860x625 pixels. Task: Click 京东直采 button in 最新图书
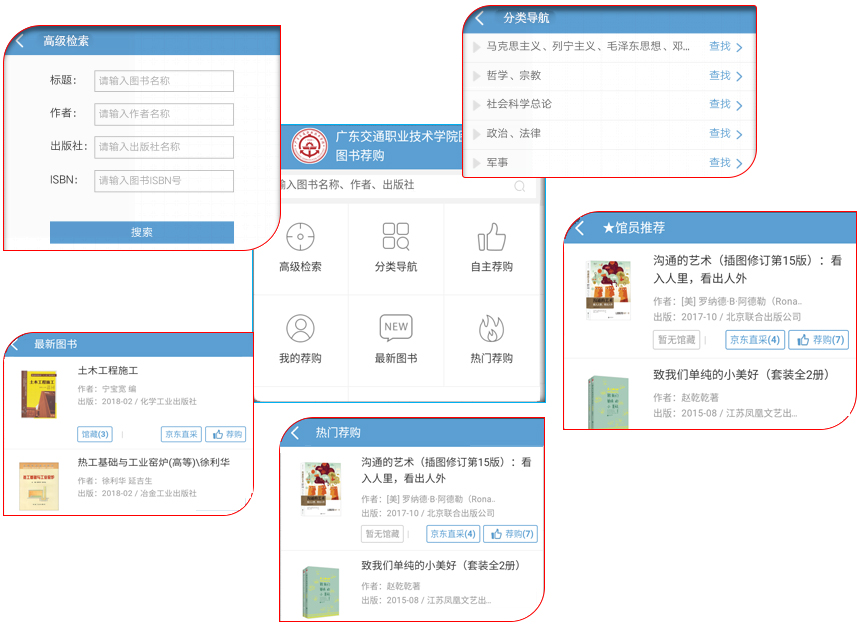(181, 434)
